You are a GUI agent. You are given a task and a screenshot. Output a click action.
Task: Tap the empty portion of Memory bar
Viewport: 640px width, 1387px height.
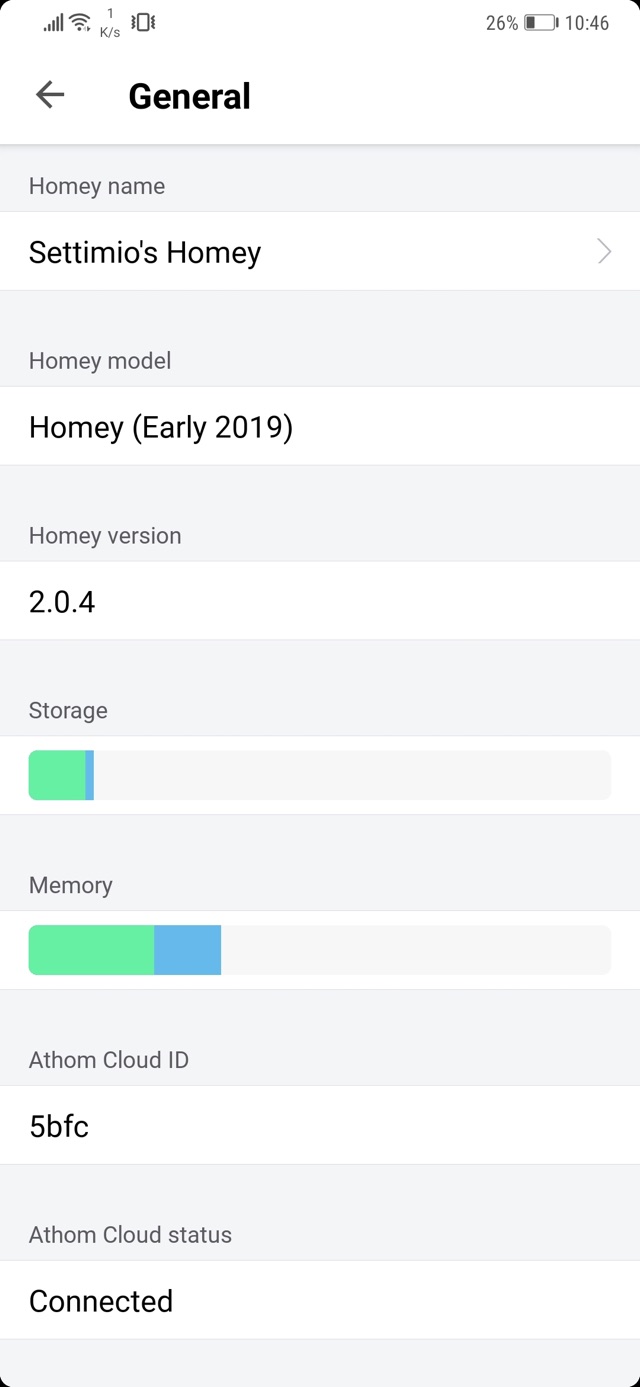[x=415, y=950]
